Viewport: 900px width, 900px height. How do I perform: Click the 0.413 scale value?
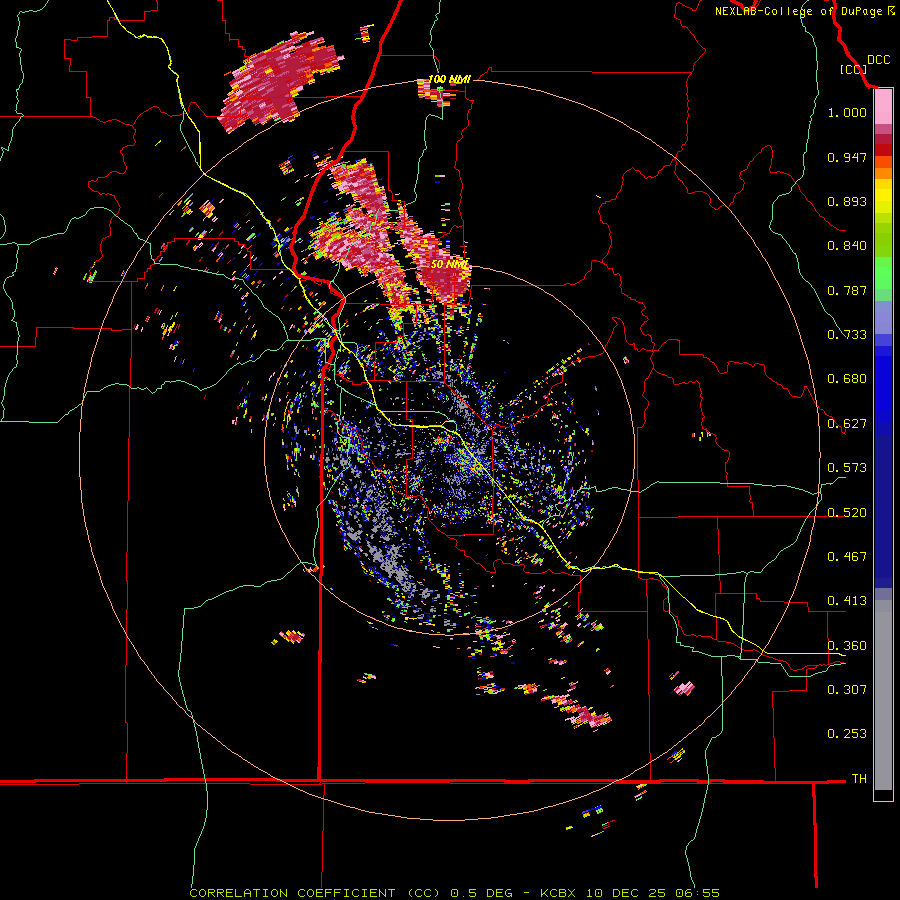tap(847, 601)
